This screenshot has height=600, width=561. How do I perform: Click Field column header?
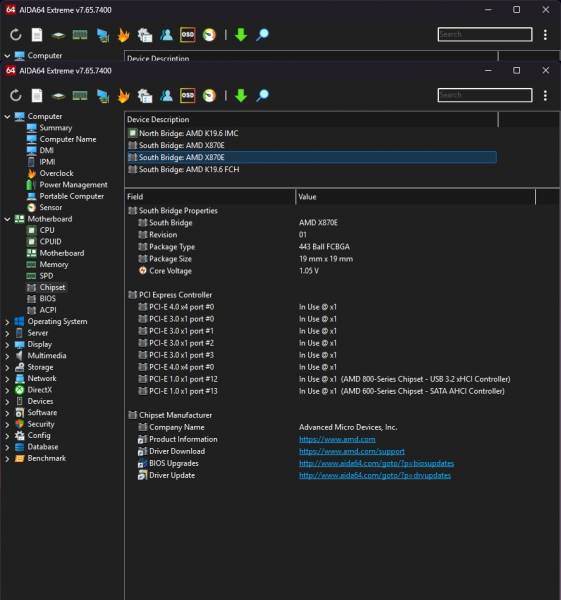pyautogui.click(x=210, y=197)
